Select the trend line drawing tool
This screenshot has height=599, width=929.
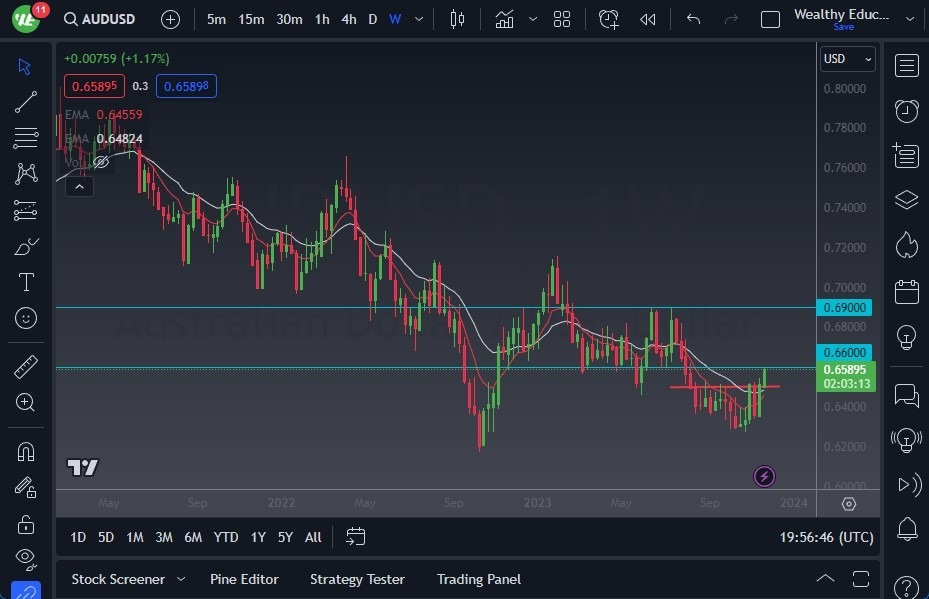click(x=25, y=102)
